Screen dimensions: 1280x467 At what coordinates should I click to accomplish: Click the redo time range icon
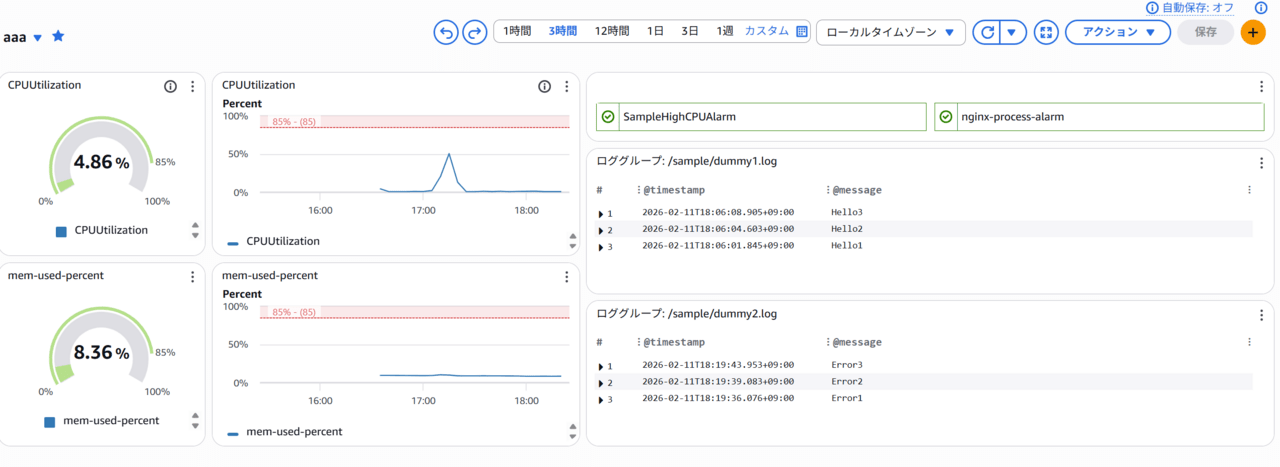point(474,32)
